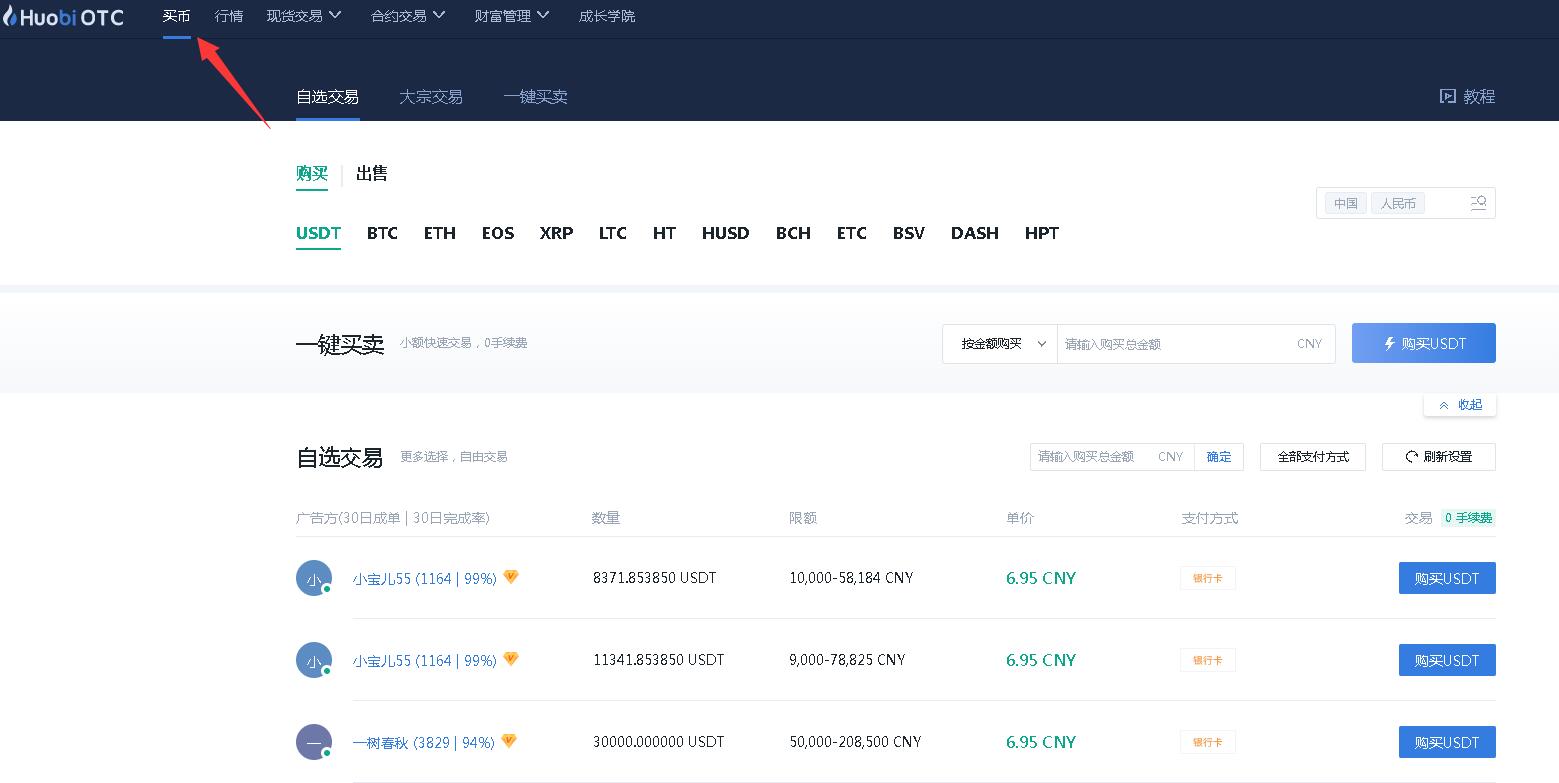The image size is (1559, 783).
Task: Expand the 现货交易 menu
Action: point(304,16)
